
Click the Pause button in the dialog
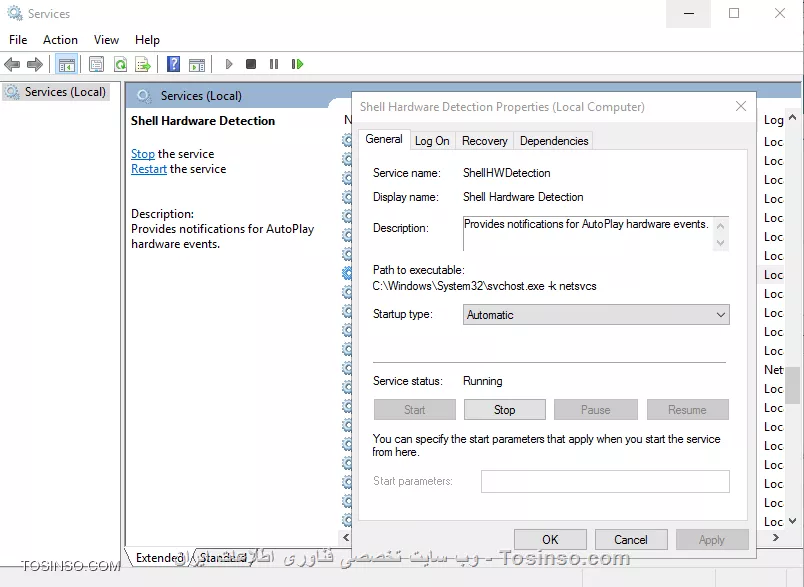(596, 410)
